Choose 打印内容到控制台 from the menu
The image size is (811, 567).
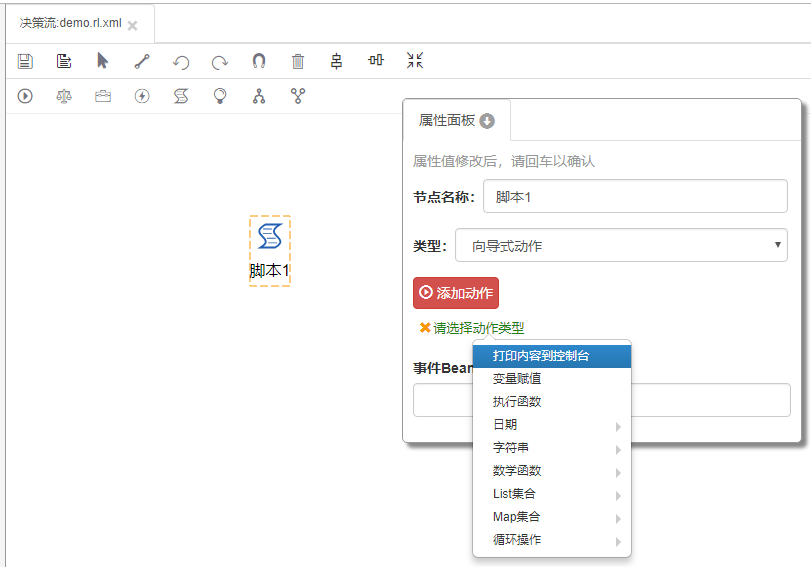point(552,356)
